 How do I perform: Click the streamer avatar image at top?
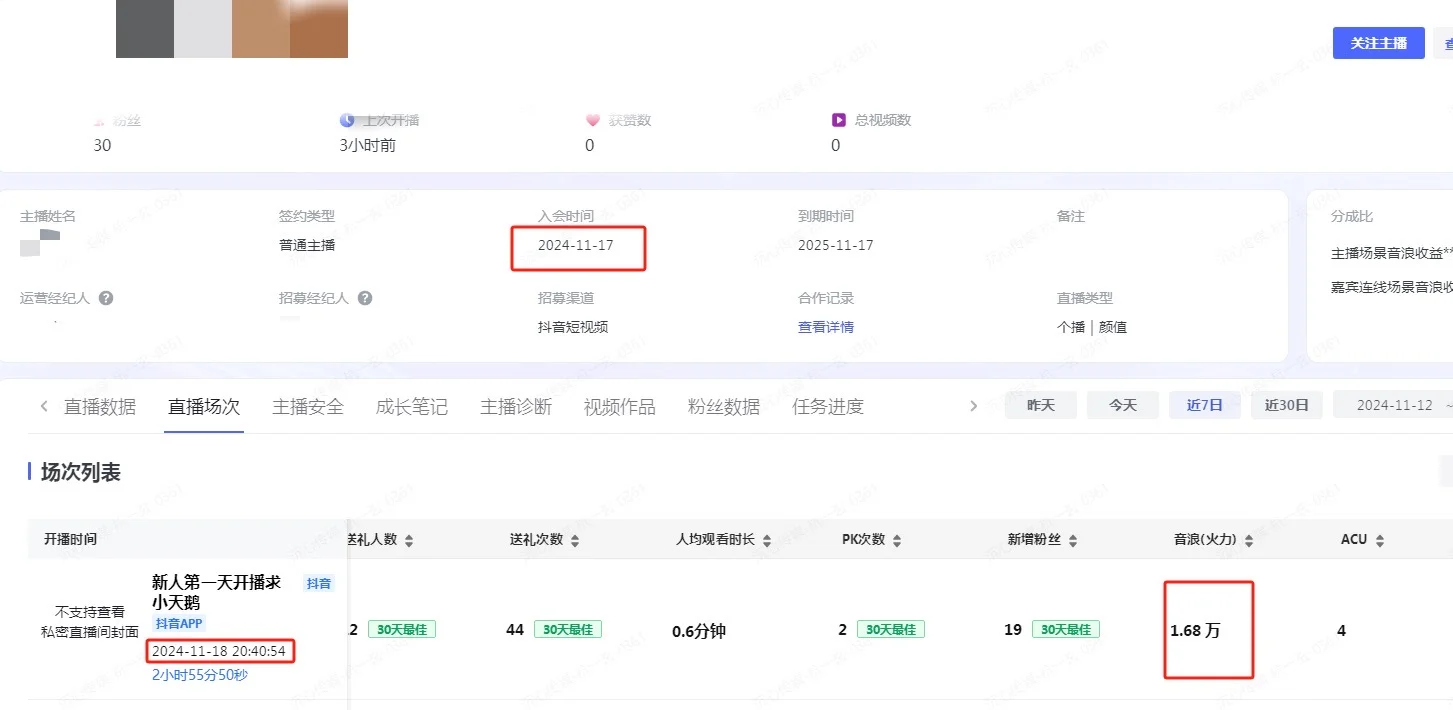(x=232, y=28)
